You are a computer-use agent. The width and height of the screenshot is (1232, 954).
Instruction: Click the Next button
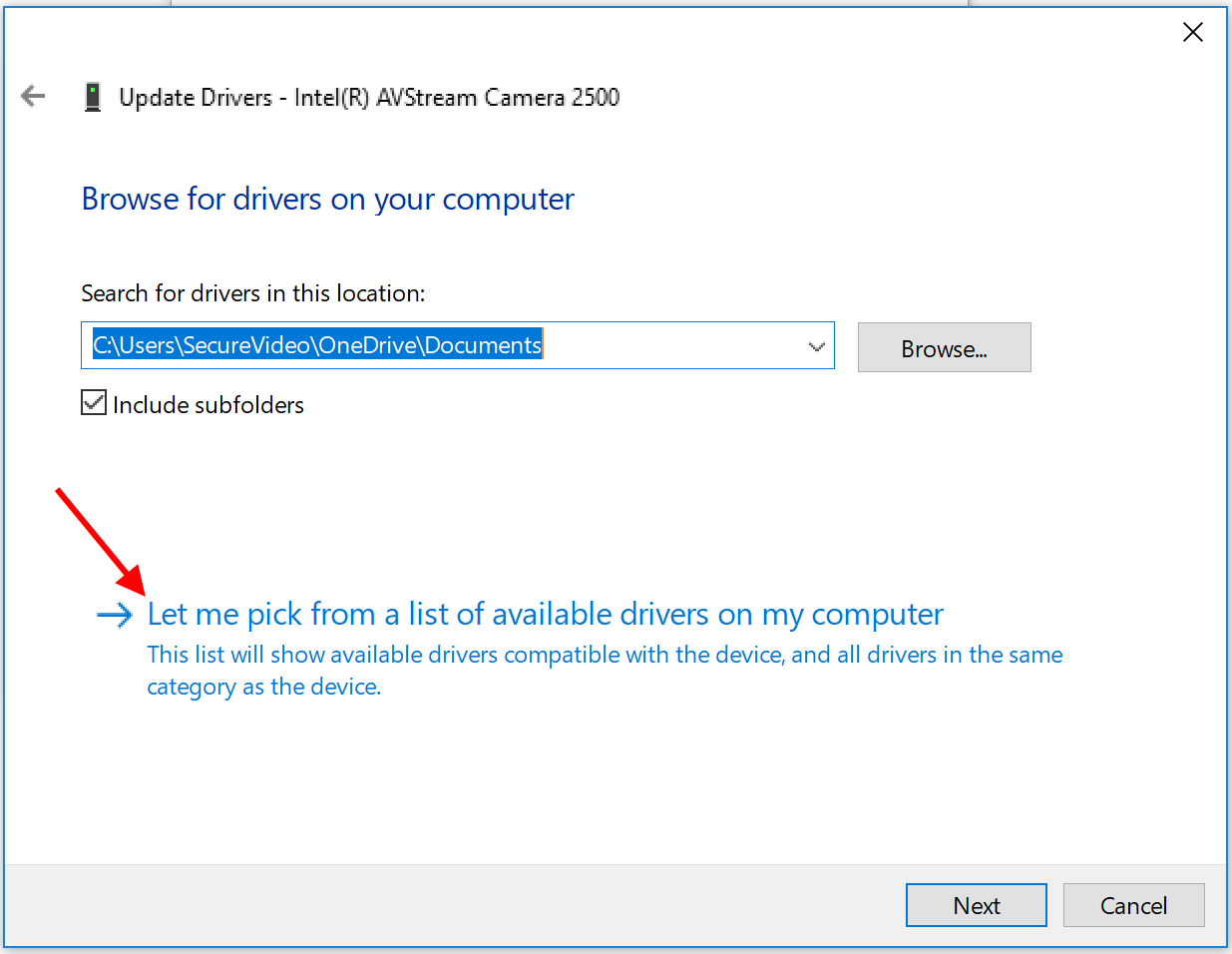click(976, 905)
